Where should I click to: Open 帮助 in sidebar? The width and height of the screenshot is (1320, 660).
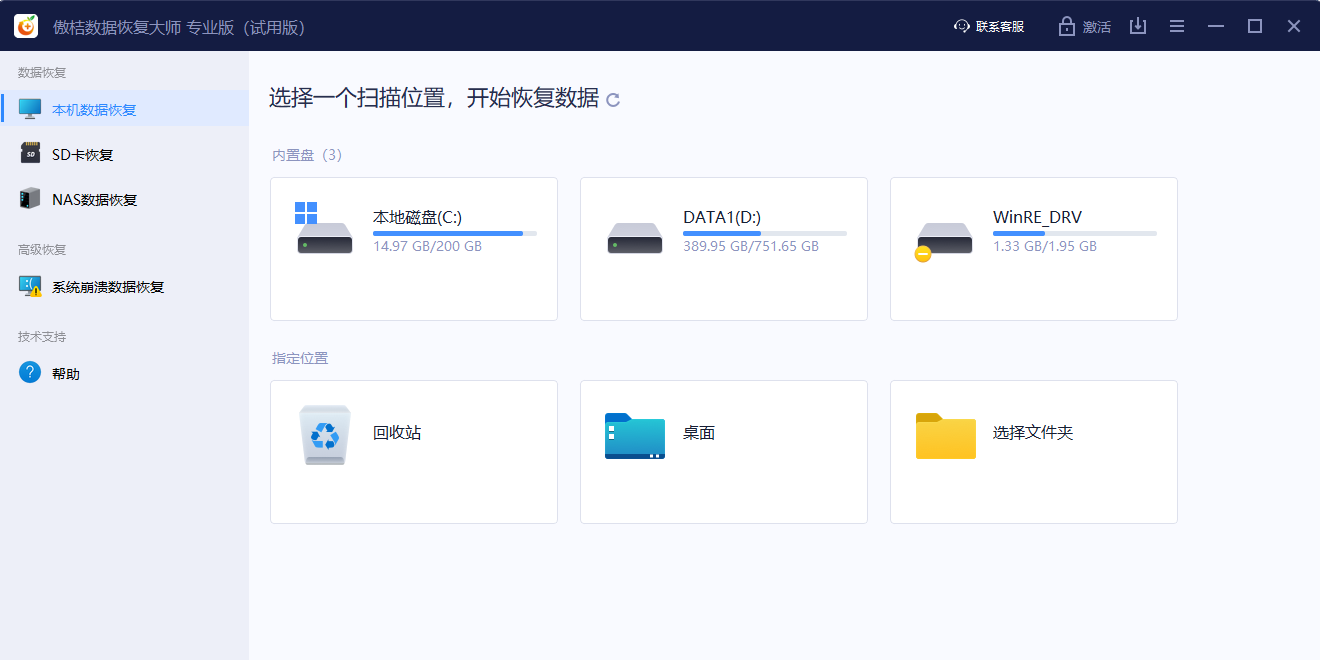[66, 374]
